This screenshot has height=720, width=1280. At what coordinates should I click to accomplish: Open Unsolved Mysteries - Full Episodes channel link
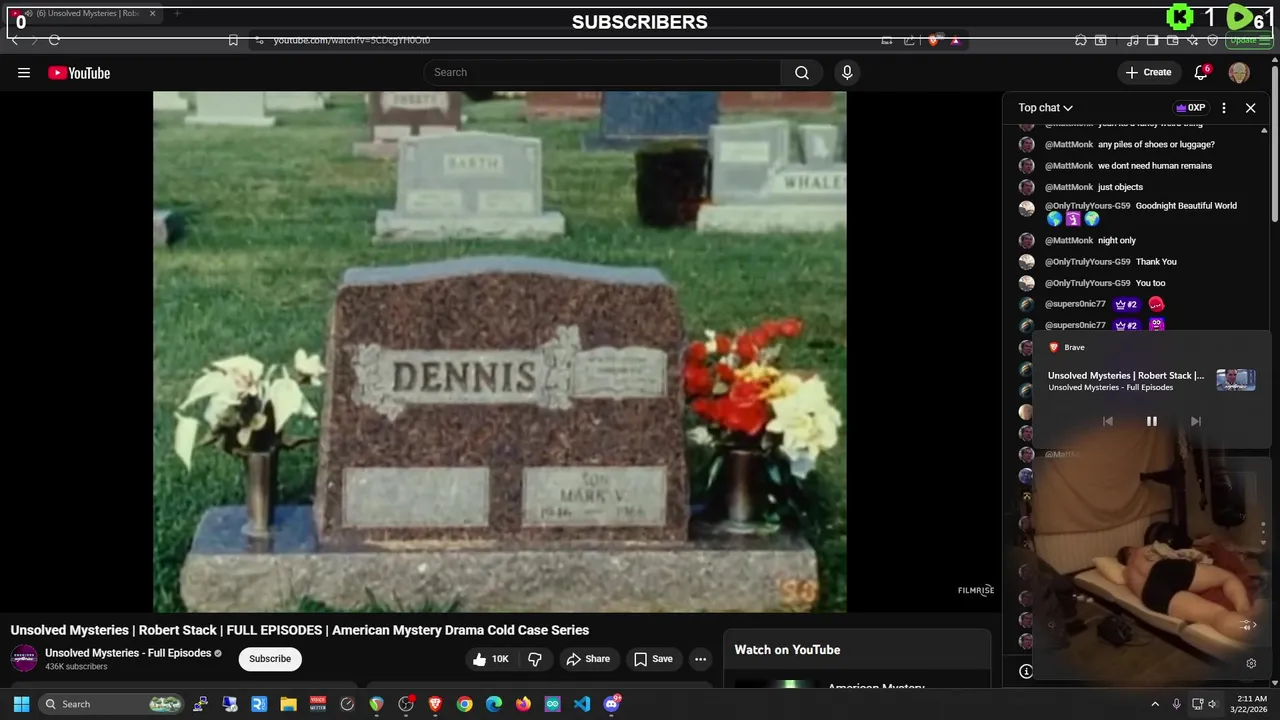click(x=128, y=653)
